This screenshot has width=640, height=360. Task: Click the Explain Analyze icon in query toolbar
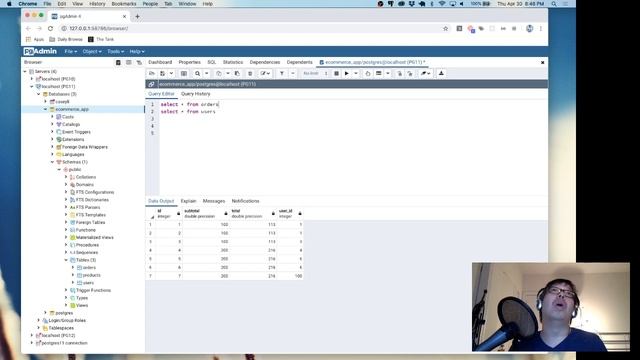tap(379, 73)
